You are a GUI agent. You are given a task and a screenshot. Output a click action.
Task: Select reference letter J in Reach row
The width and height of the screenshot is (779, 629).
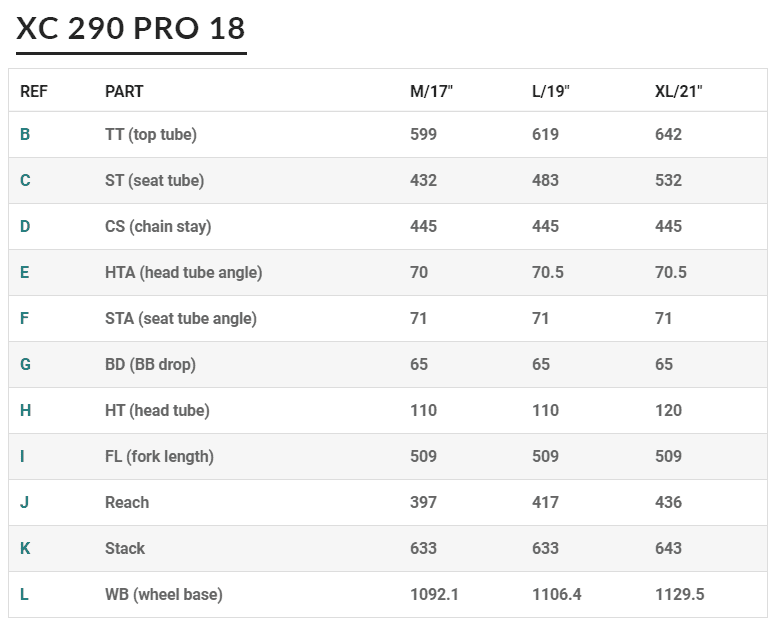[x=24, y=502]
